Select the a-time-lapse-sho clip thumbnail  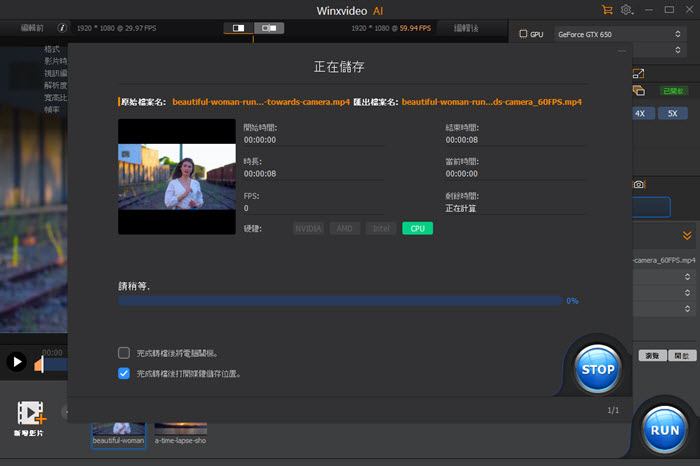pos(180,434)
